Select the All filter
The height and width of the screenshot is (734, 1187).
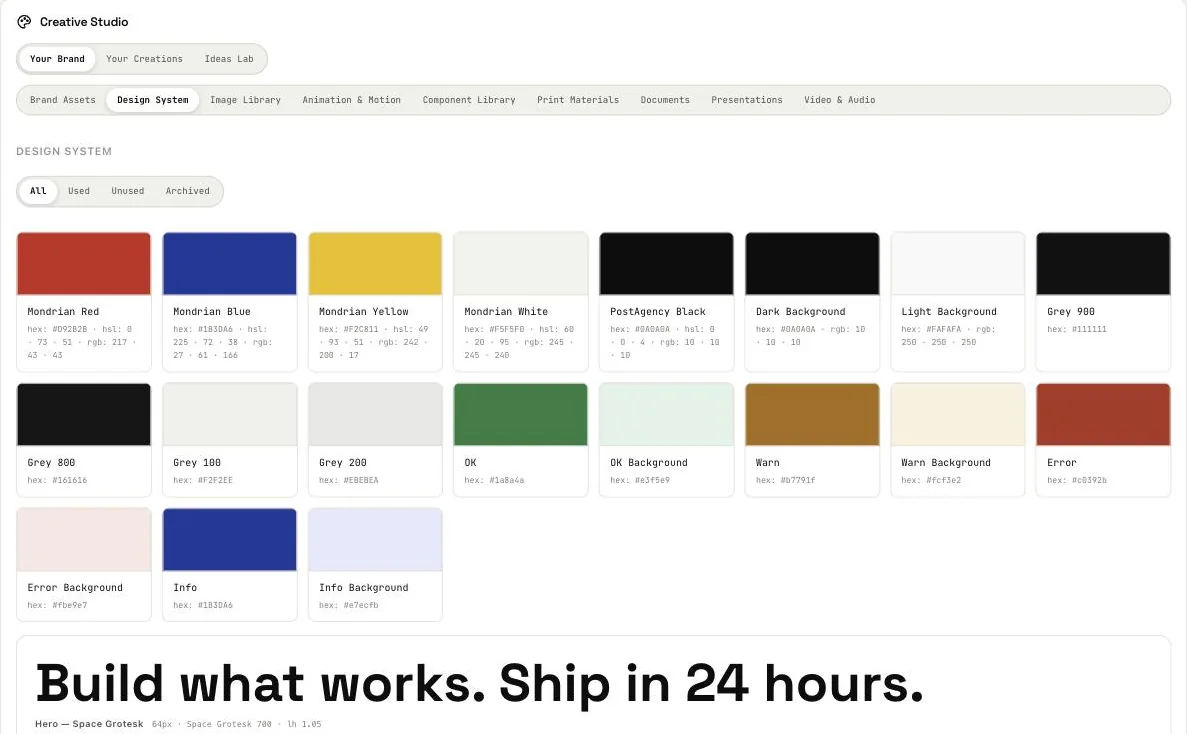38,191
